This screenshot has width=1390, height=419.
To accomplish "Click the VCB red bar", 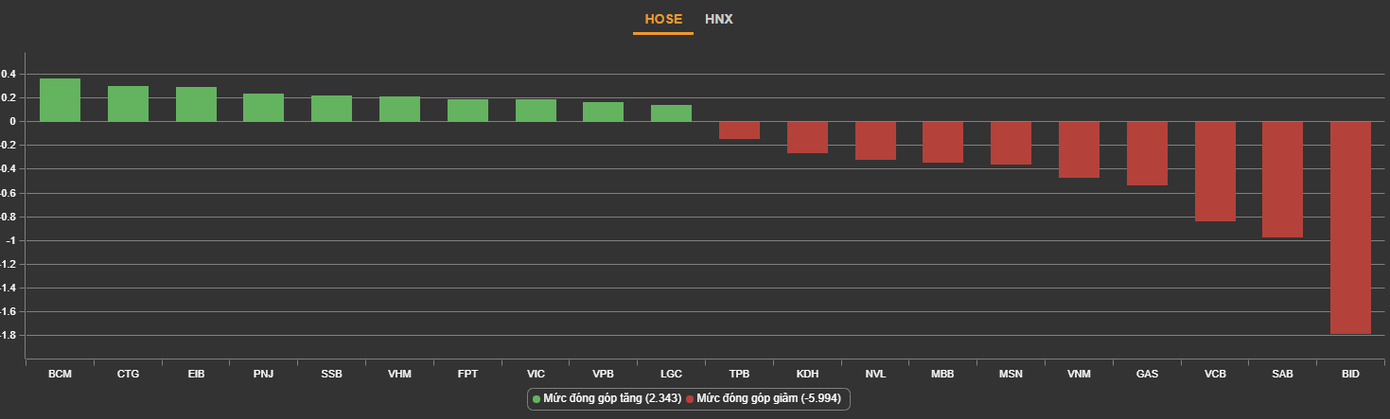I will tap(1215, 171).
